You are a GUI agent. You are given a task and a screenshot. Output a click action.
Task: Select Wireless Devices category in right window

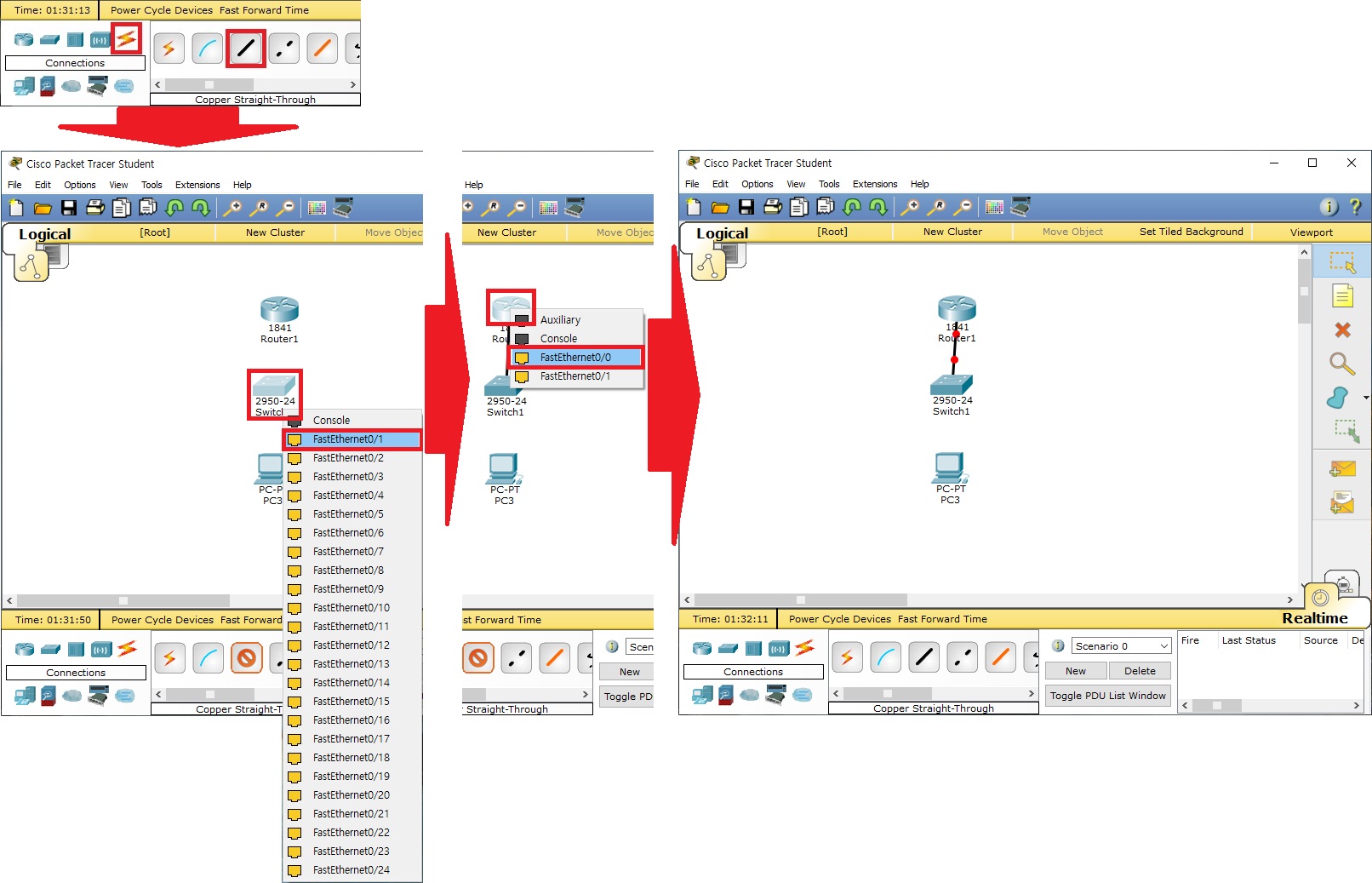pyautogui.click(x=779, y=649)
